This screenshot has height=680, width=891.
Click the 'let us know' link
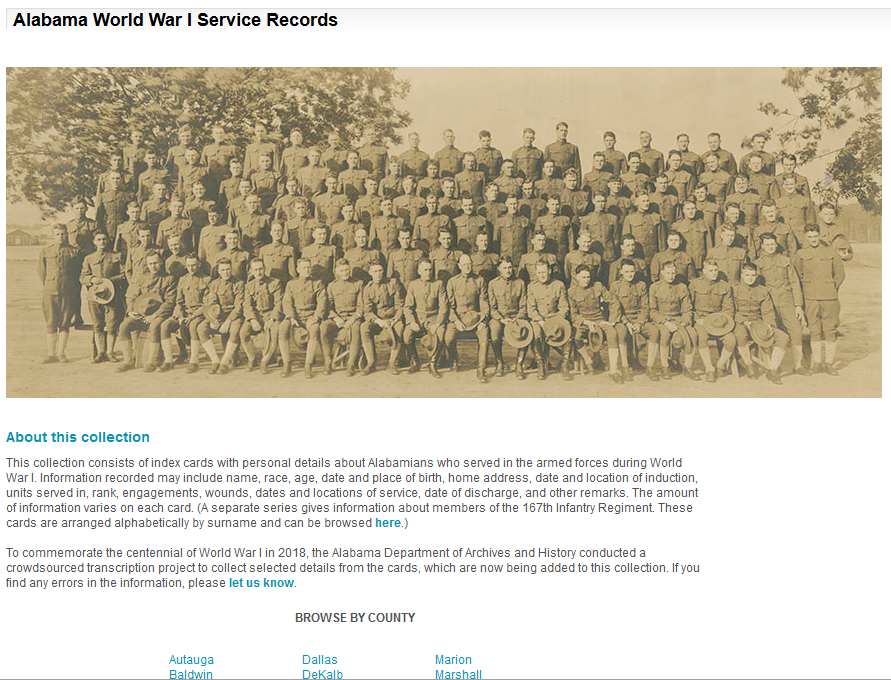click(261, 583)
